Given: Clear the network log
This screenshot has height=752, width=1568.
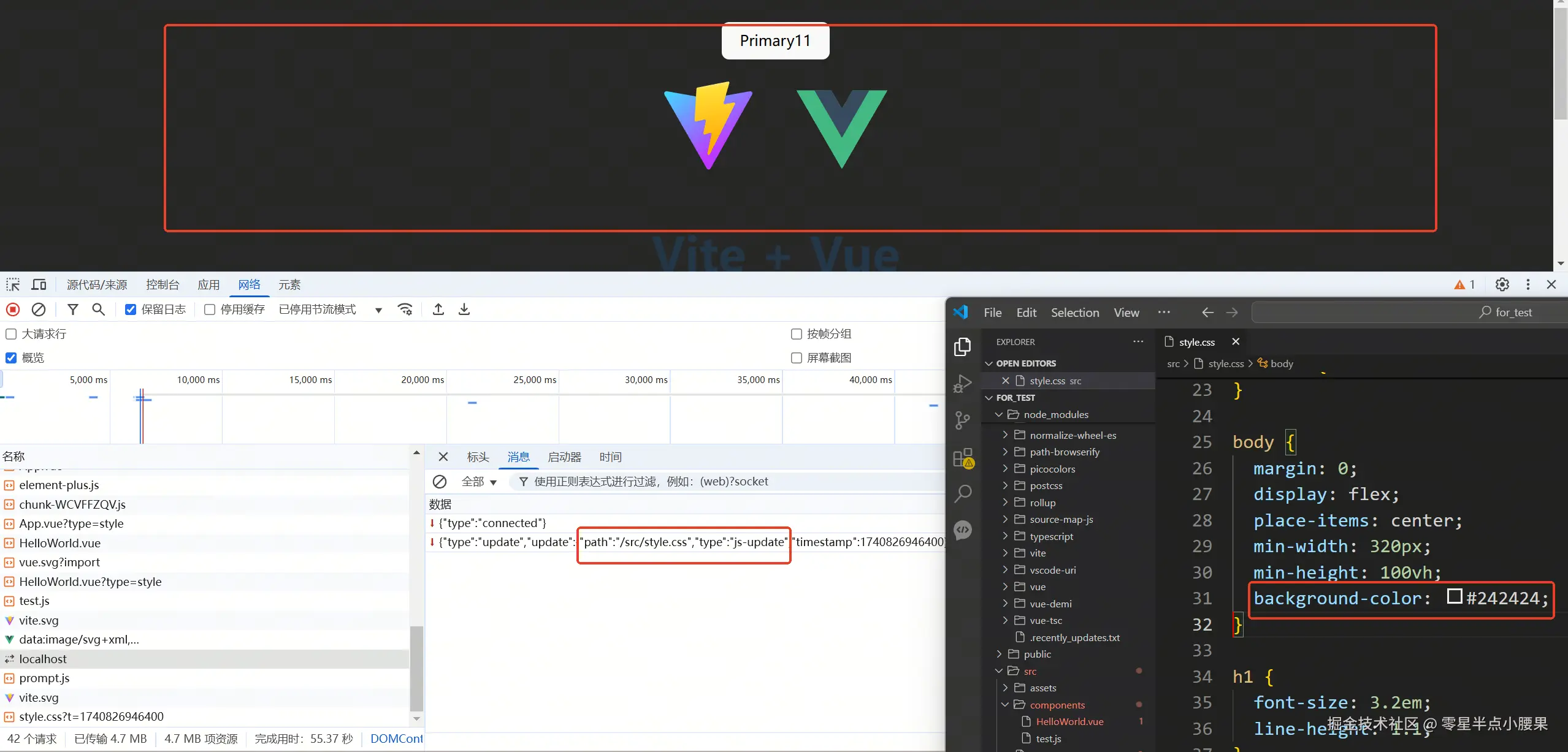Looking at the screenshot, I should 39,310.
